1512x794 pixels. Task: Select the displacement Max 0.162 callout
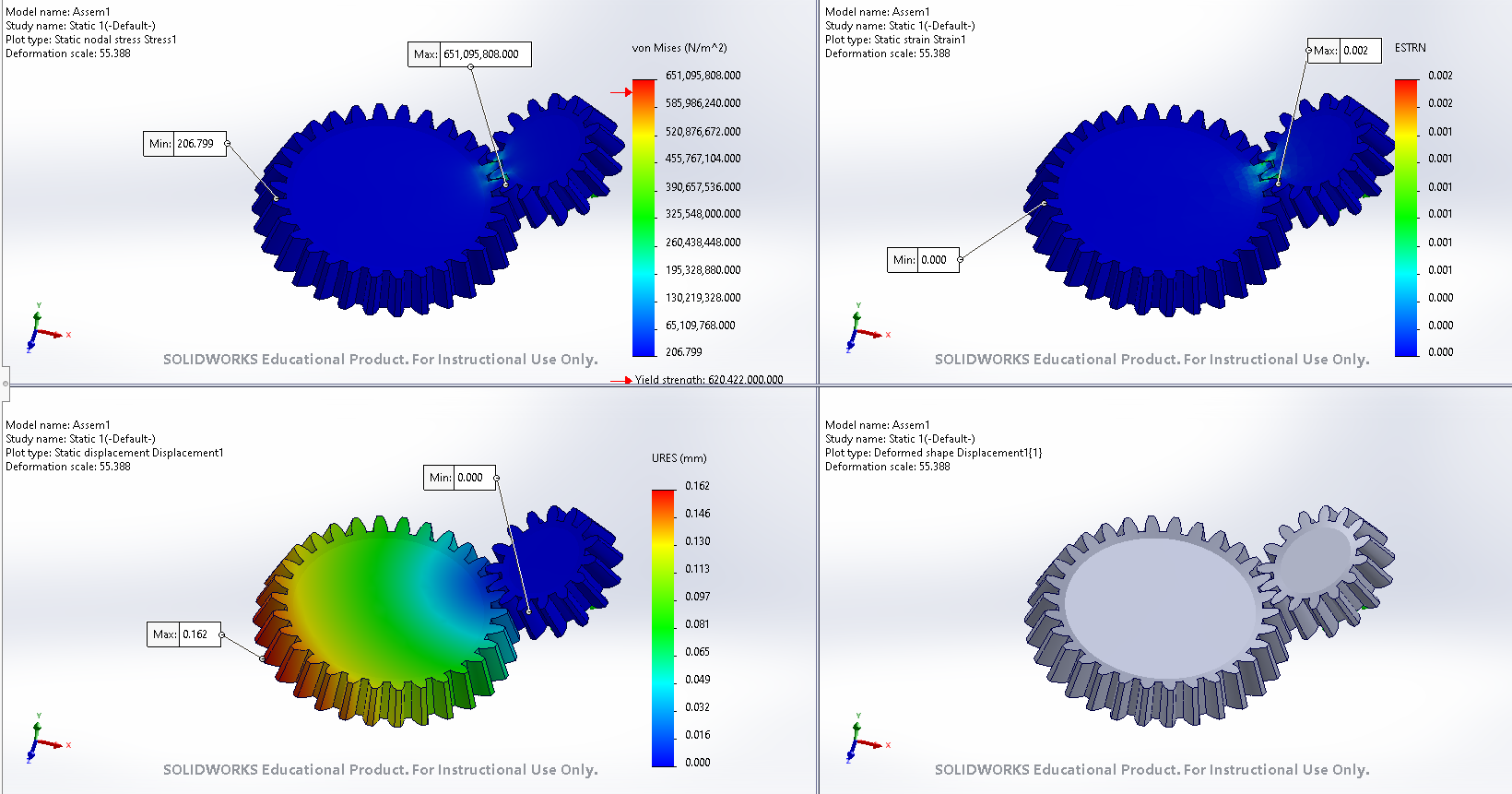pos(183,634)
